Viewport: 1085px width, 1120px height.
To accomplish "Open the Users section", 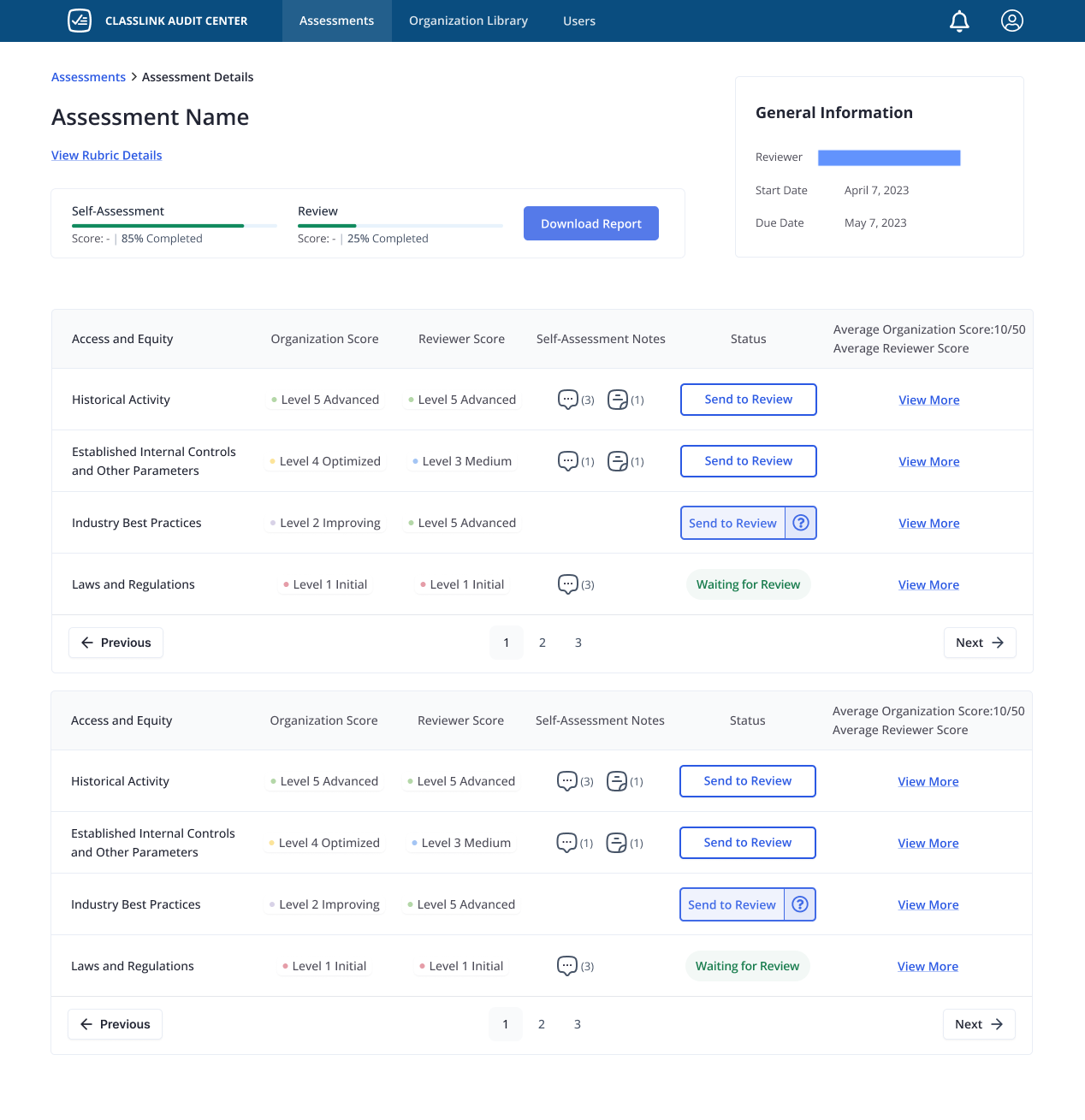I will [x=579, y=21].
